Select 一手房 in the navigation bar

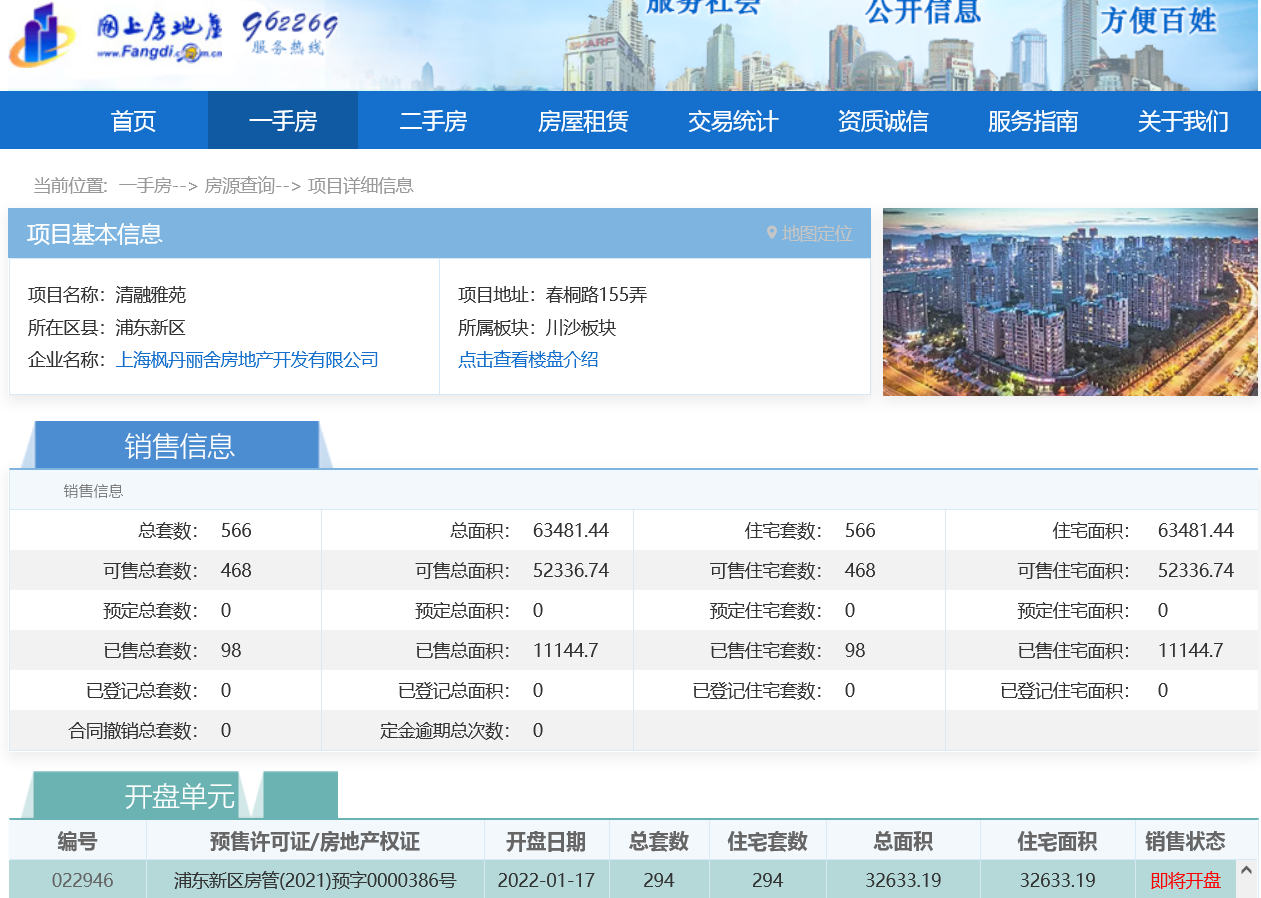pyautogui.click(x=283, y=121)
